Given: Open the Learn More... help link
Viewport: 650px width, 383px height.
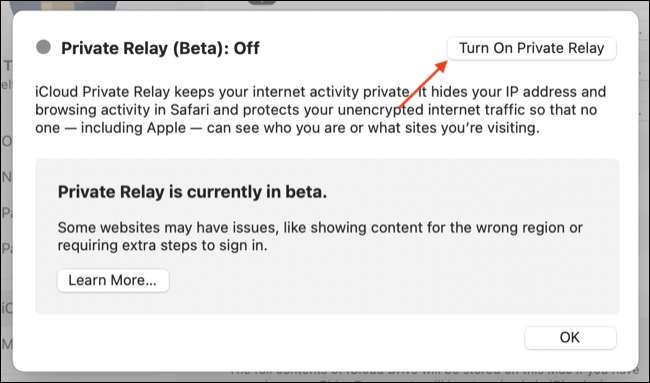Looking at the screenshot, I should pos(113,281).
